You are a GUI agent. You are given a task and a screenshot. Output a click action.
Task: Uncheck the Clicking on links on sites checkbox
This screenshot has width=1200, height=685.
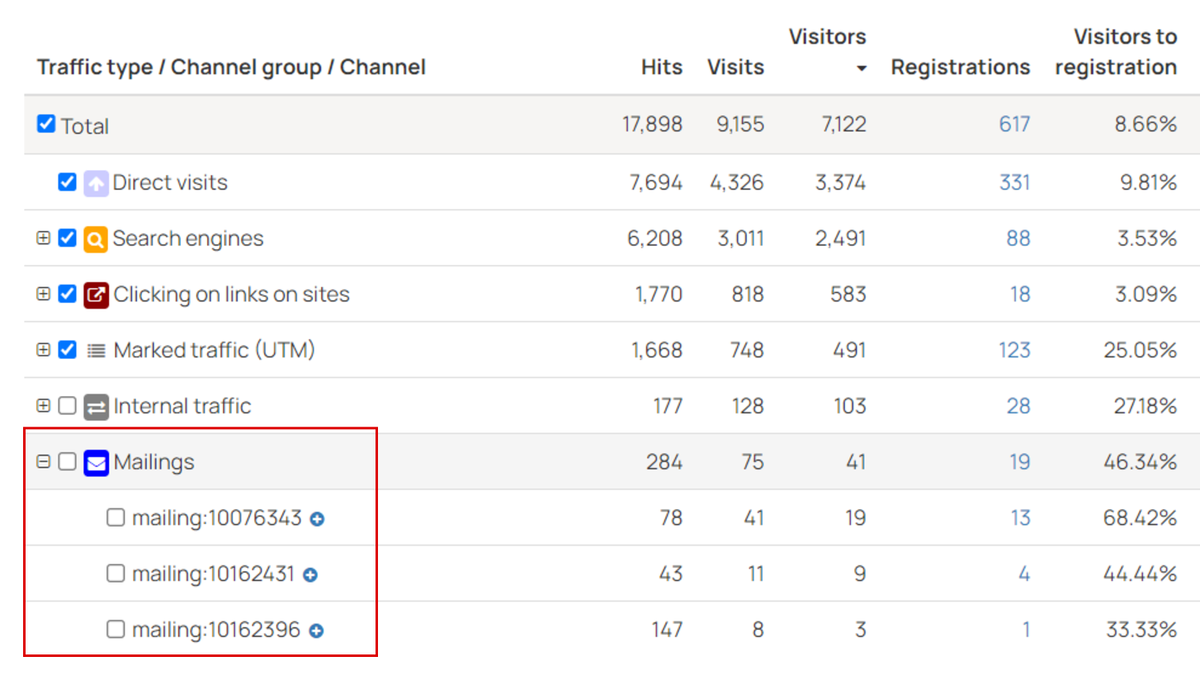[x=67, y=294]
